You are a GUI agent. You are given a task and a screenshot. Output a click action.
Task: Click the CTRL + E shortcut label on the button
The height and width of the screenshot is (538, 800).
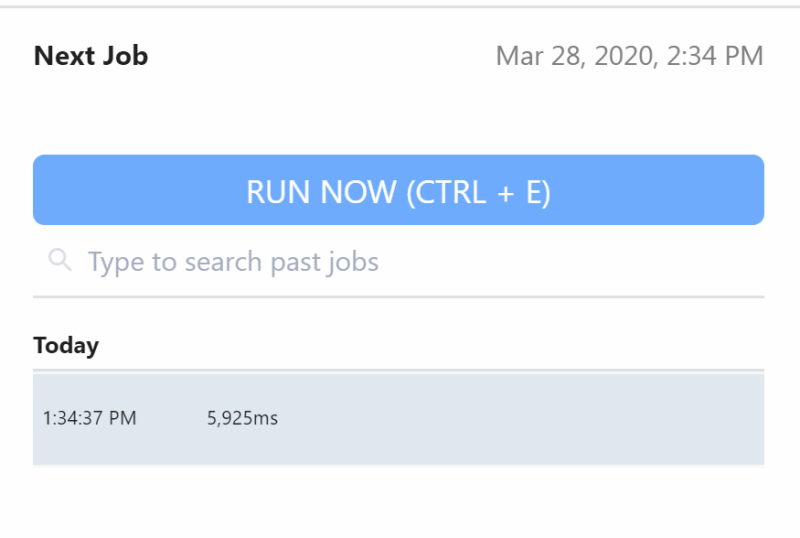[479, 192]
